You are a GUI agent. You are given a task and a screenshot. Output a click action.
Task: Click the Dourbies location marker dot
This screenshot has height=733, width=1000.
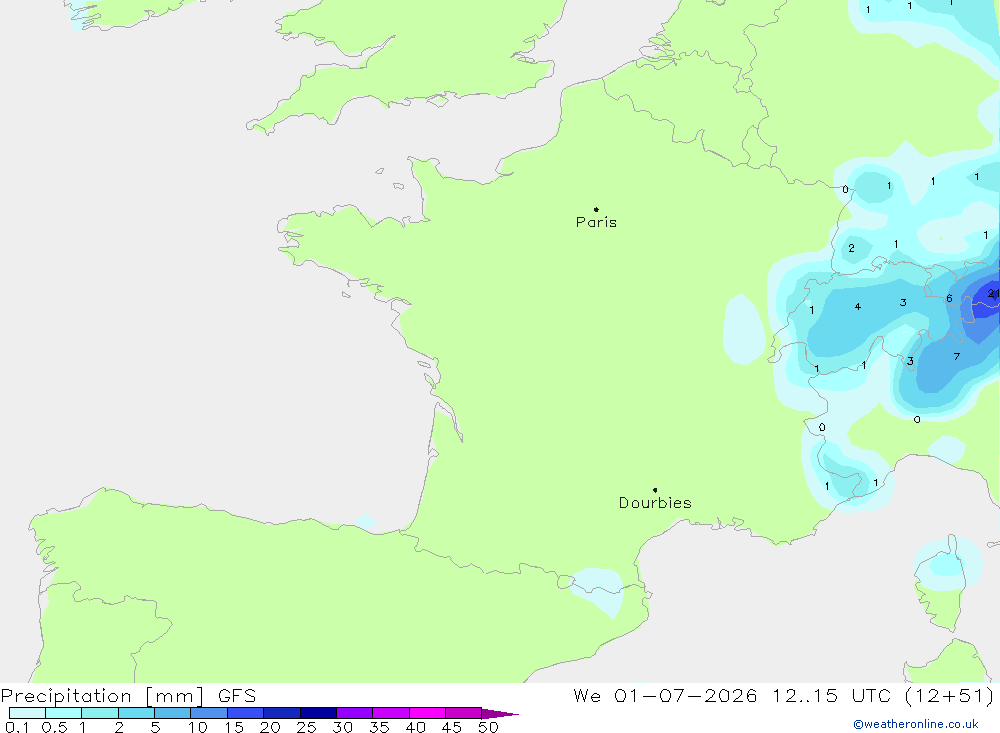[655, 490]
